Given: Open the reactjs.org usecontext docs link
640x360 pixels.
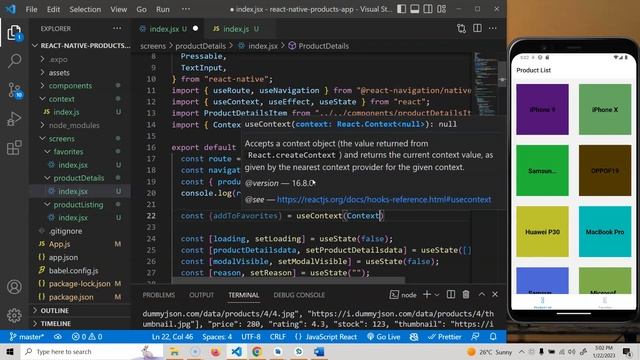Looking at the screenshot, I should (384, 199).
